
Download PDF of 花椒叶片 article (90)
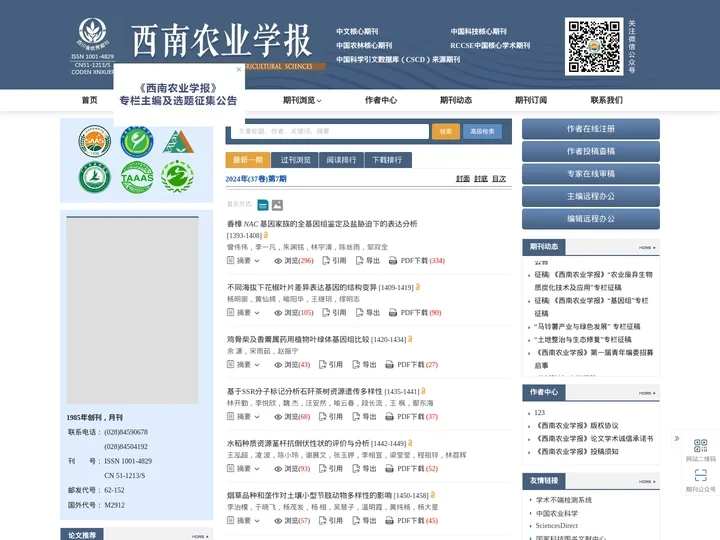pos(415,313)
